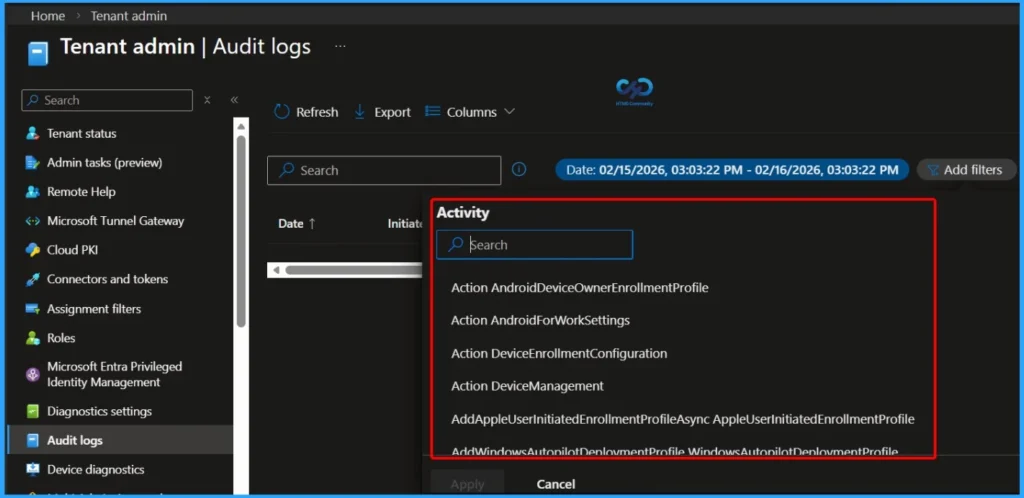Click the Assignment filters icon

coord(33,309)
